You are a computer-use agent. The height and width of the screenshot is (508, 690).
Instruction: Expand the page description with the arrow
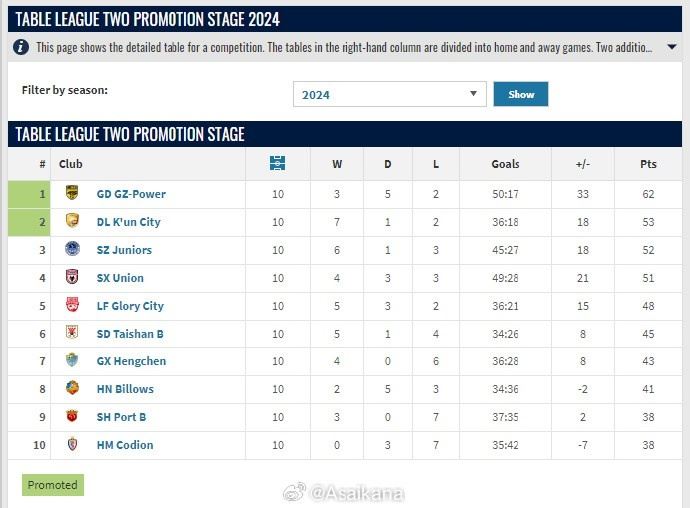[x=671, y=47]
